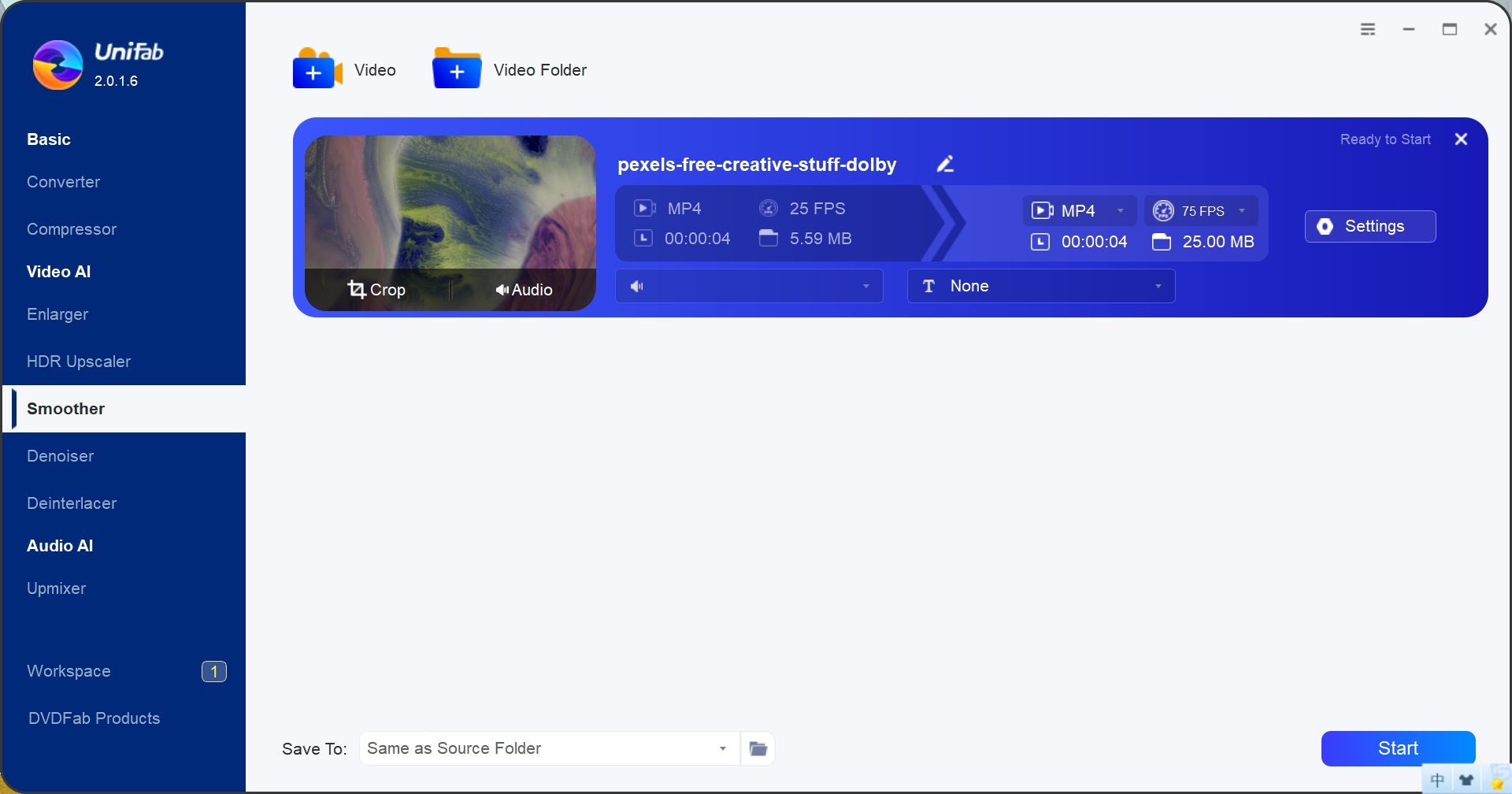This screenshot has width=1512, height=794.
Task: Open the Audio options on the video thumbnail
Action: 524,289
